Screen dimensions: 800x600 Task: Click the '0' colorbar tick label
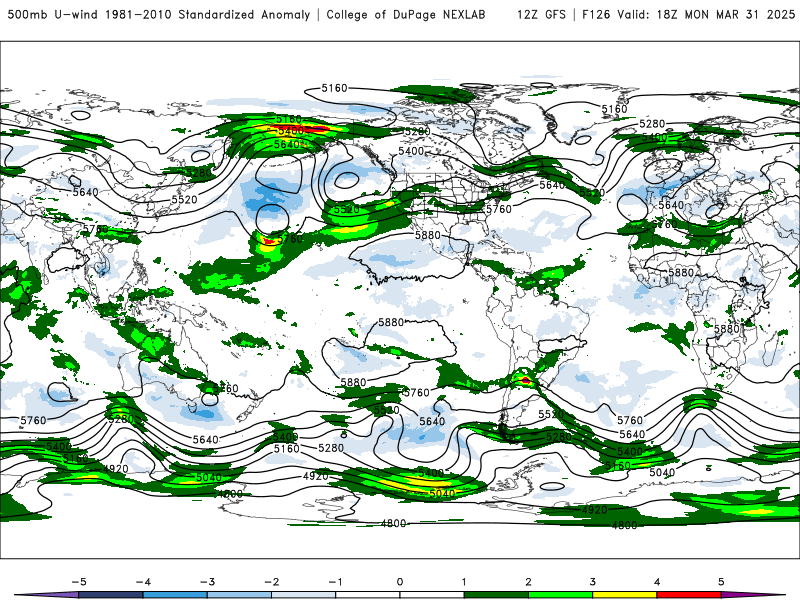click(400, 582)
